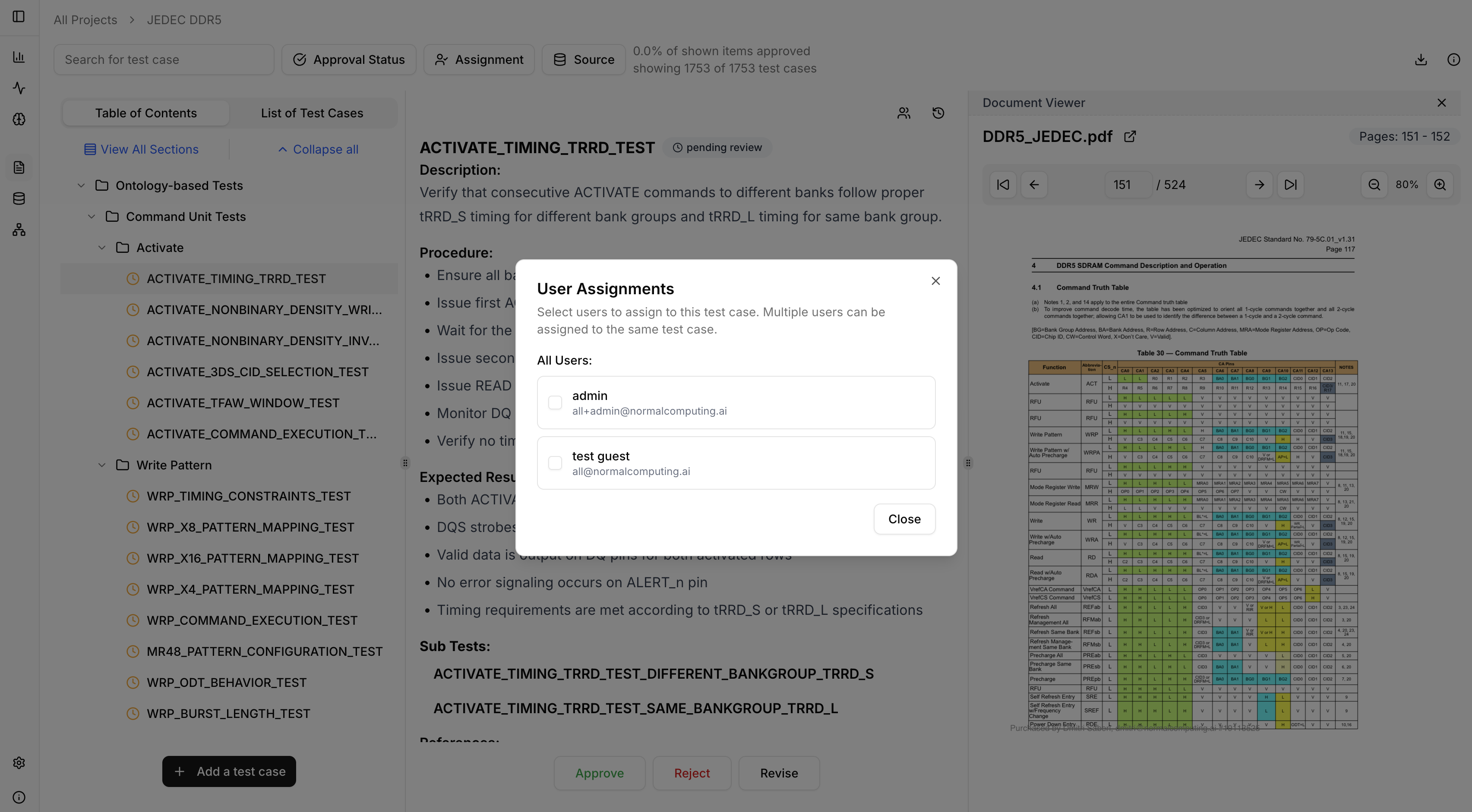1472x812 pixels.
Task: Open the analytics bar chart icon in sidebar
Action: (x=19, y=57)
